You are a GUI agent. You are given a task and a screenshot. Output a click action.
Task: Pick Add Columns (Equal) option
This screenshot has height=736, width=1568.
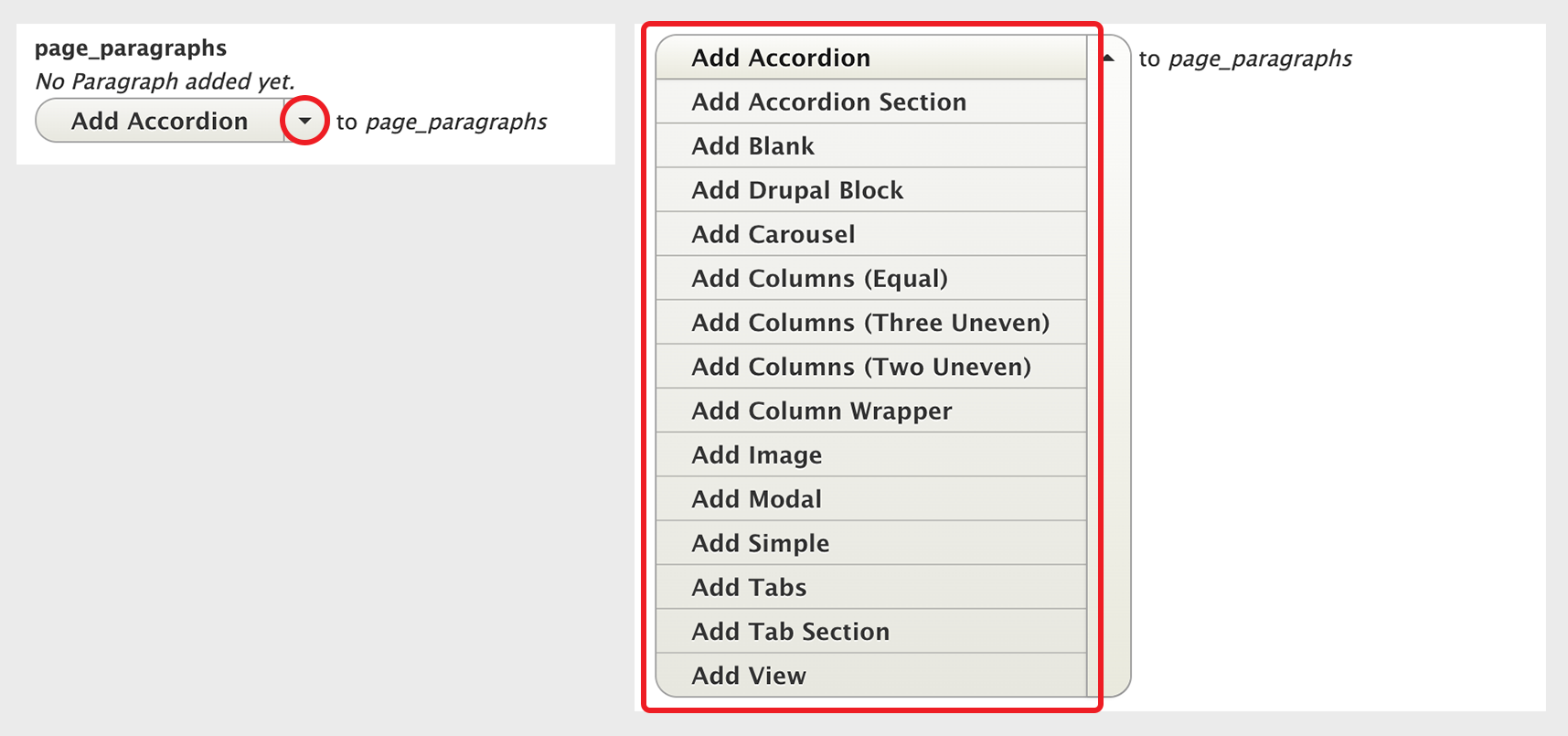[x=871, y=278]
